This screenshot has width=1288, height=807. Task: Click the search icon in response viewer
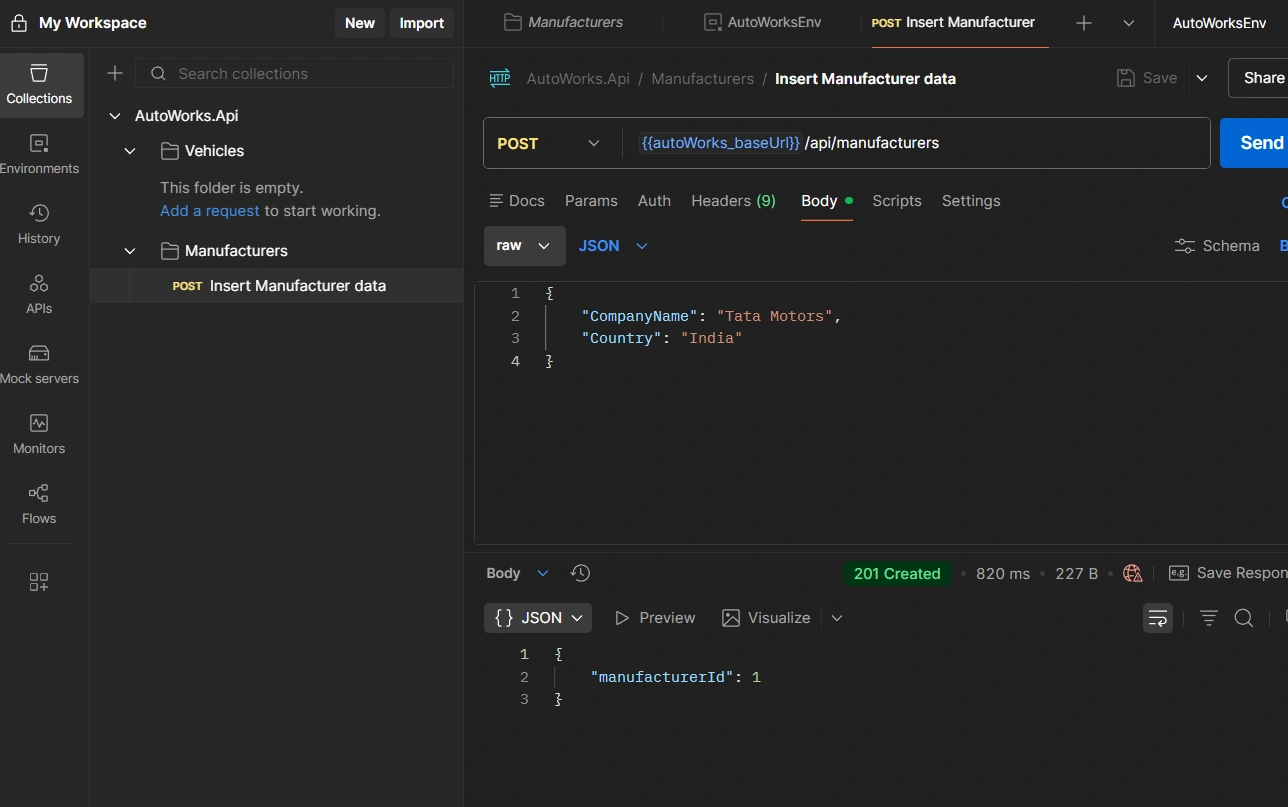(1244, 618)
